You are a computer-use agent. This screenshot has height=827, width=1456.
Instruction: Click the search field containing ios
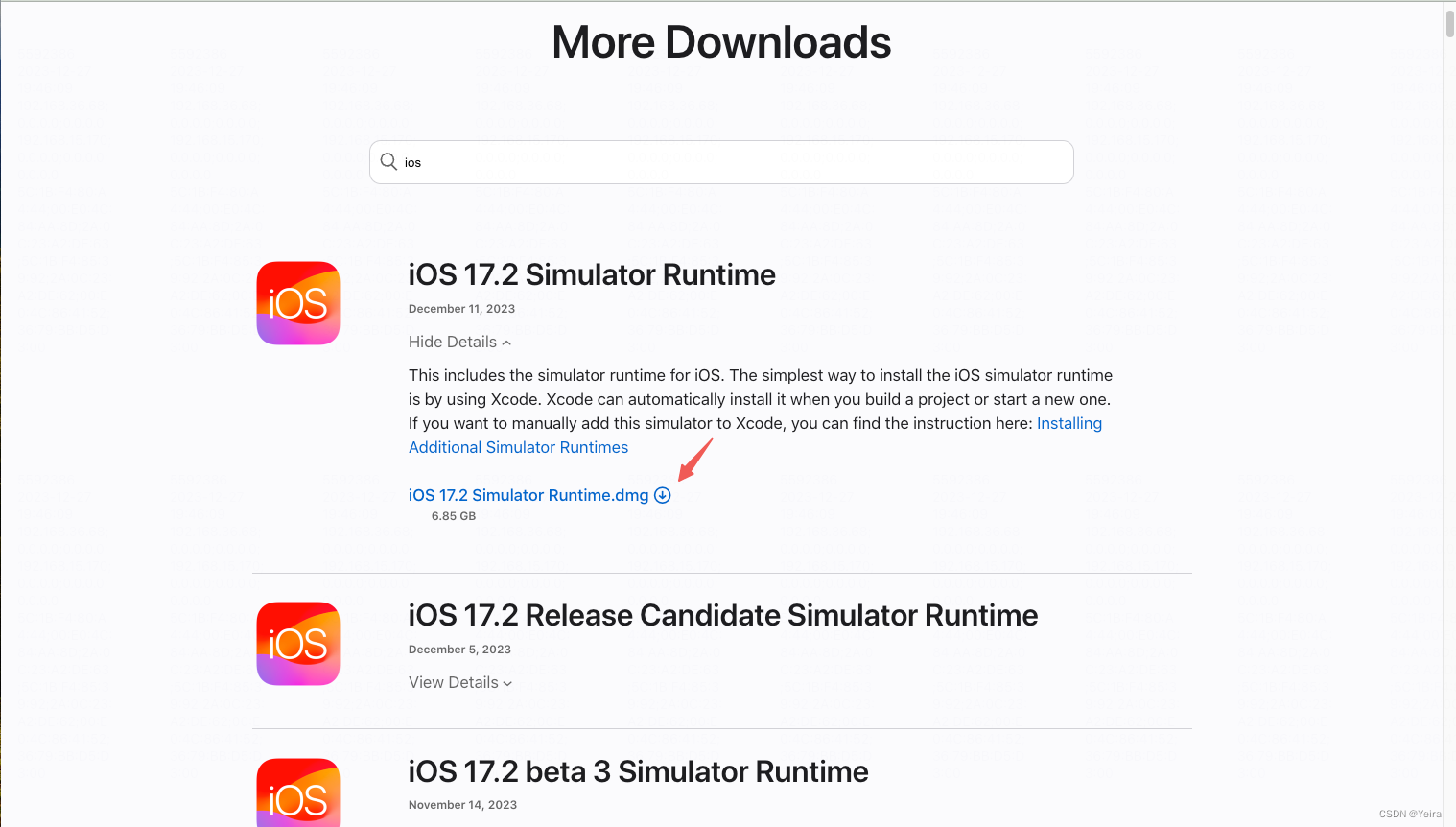click(720, 161)
